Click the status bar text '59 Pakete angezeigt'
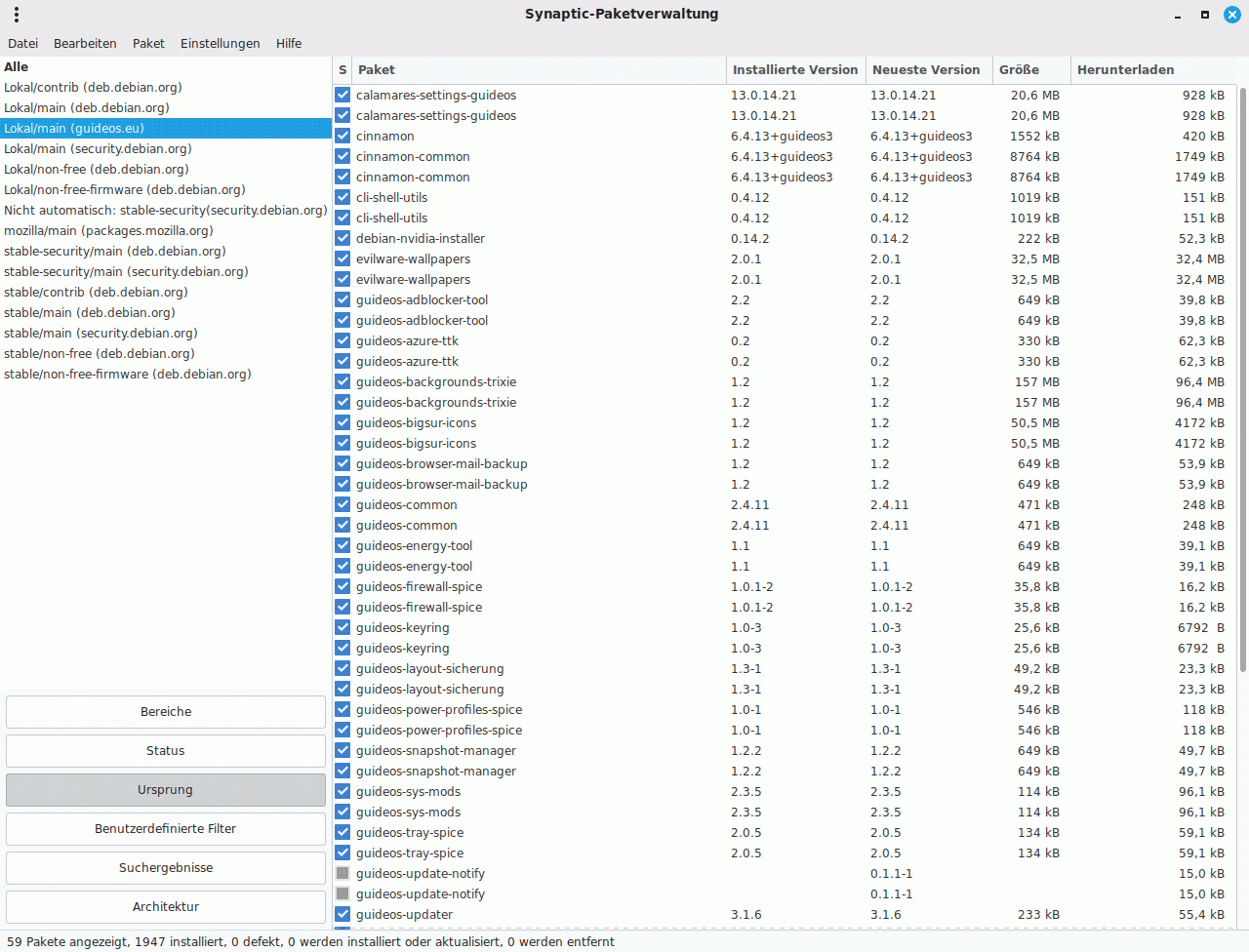Screen dimensions: 1249x952 pyautogui.click(x=64, y=941)
